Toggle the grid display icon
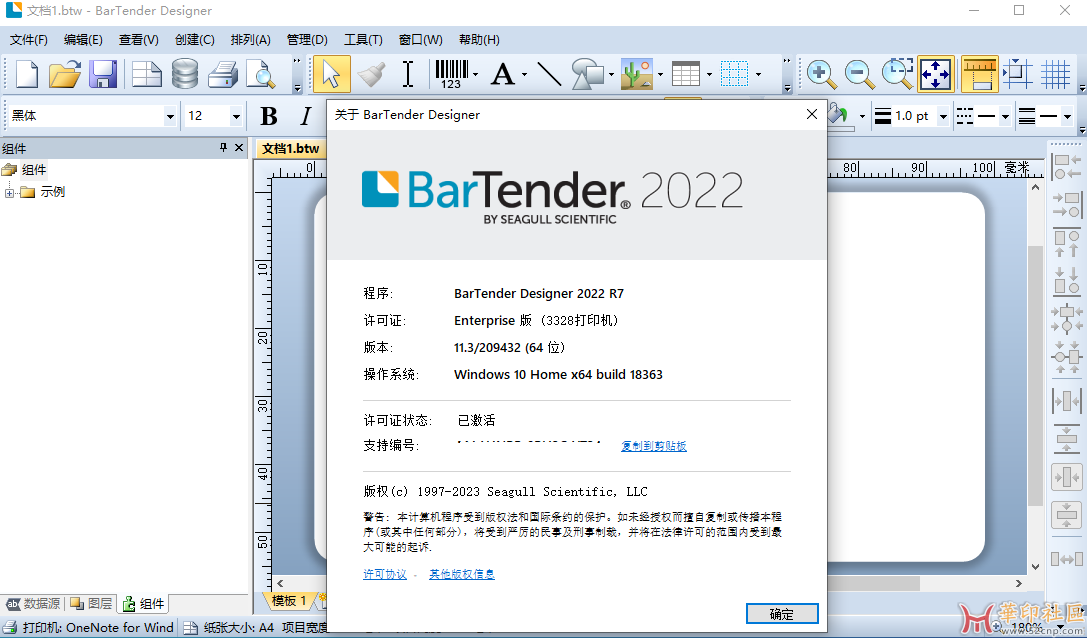This screenshot has width=1087, height=638. tap(1056, 74)
